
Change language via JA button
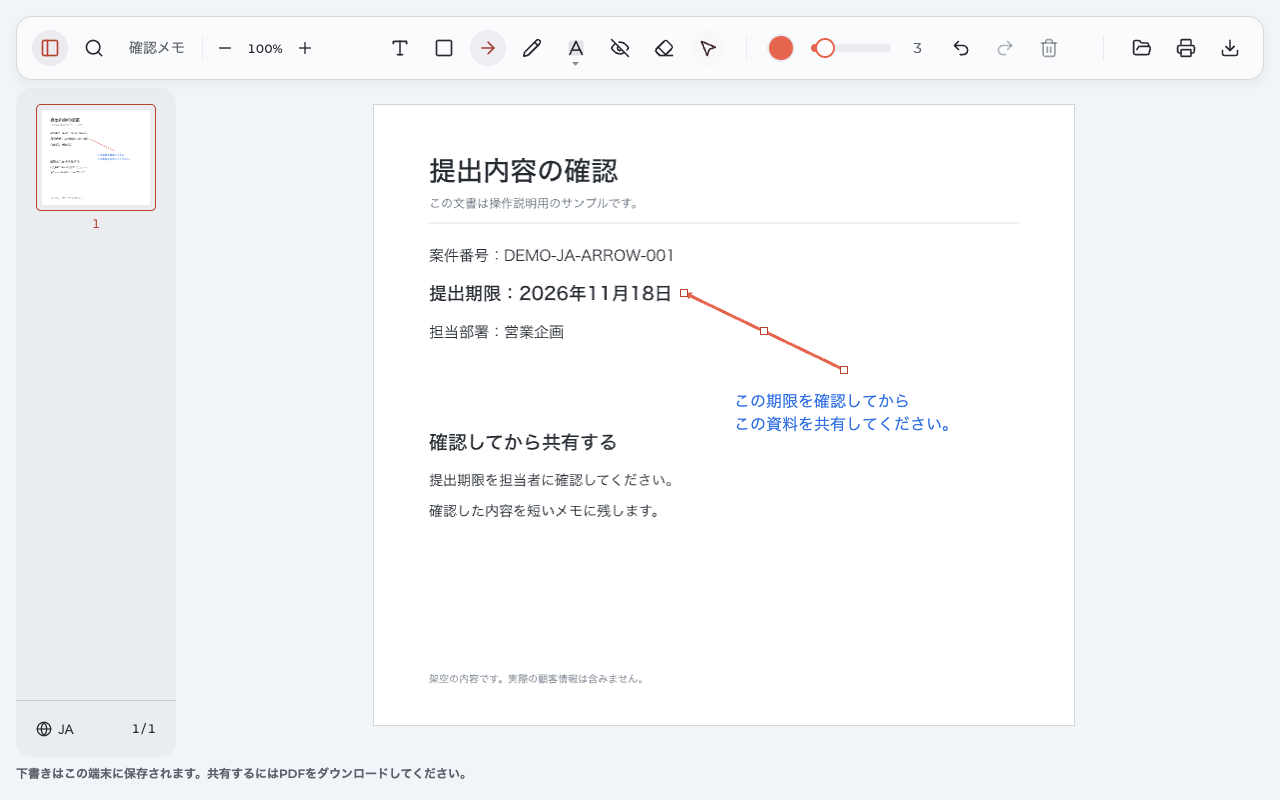coord(55,729)
